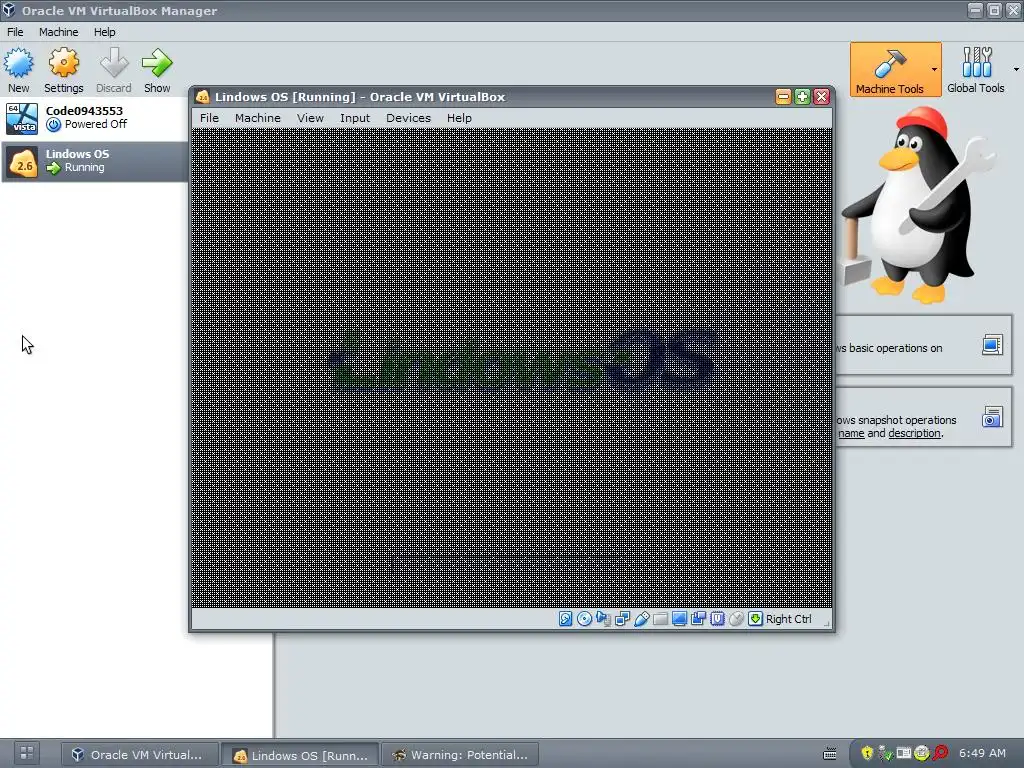Click the keyboard capture arrow icon
This screenshot has width=1024, height=768.
click(756, 618)
